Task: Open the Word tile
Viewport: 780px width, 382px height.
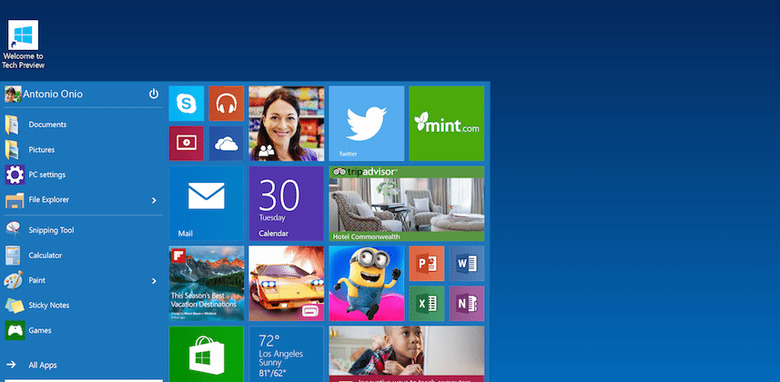Action: [x=467, y=263]
